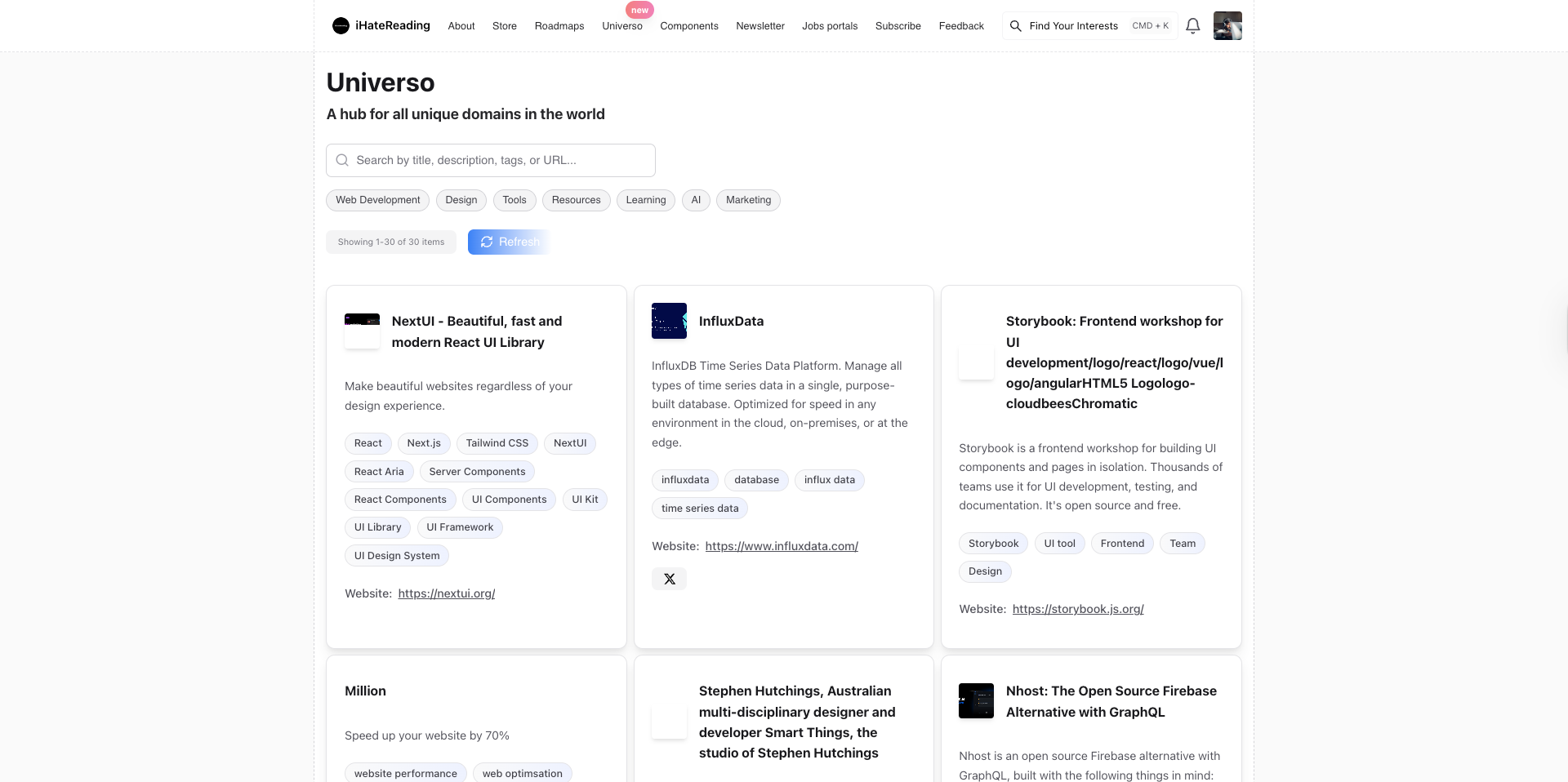
Task: Click the Stephen Hutchings card title
Action: click(x=797, y=722)
